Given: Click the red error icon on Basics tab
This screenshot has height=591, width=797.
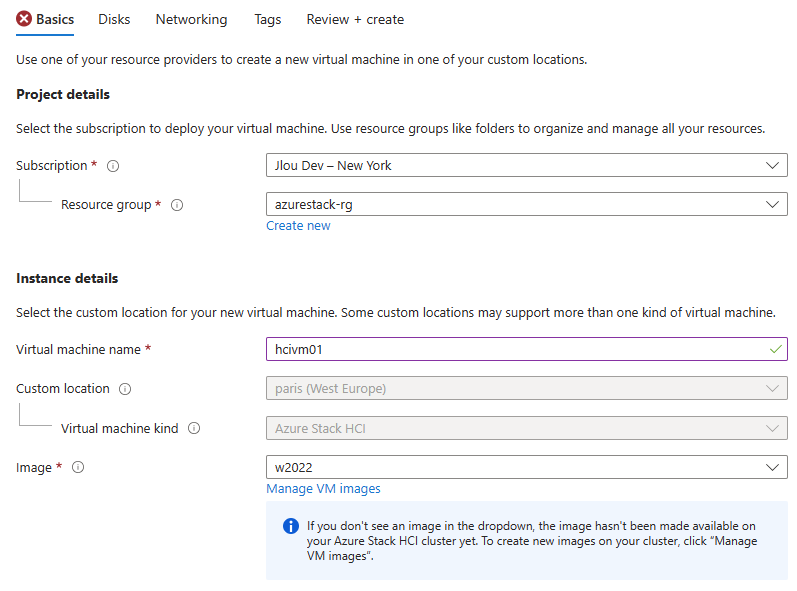Looking at the screenshot, I should pos(24,19).
